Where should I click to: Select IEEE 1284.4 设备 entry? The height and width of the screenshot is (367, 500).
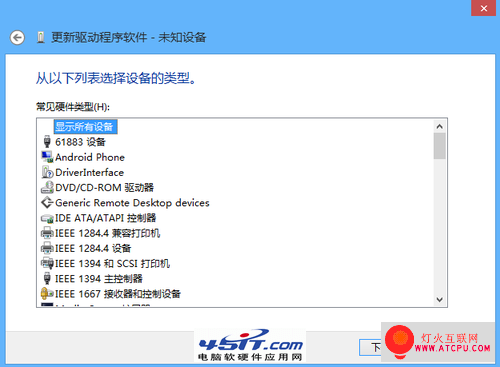coord(93,248)
